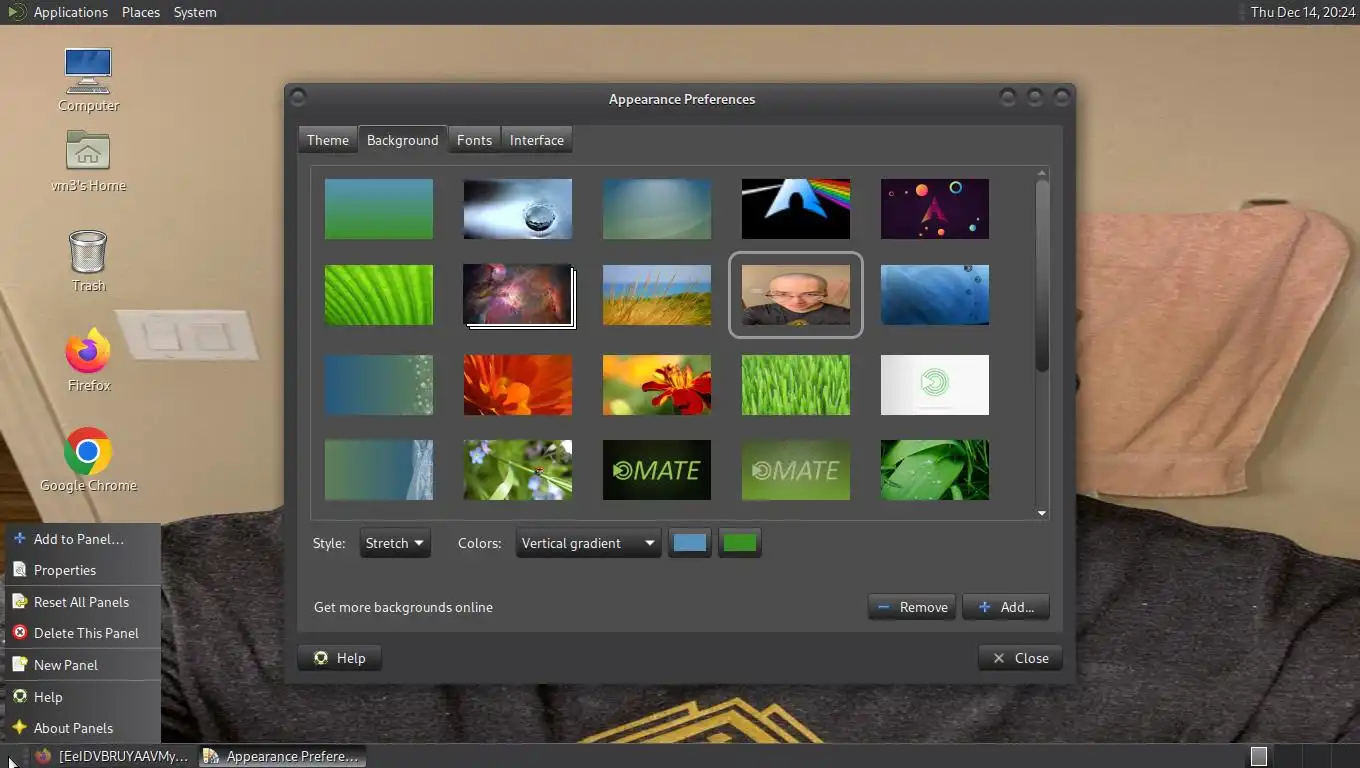Viewport: 1360px width, 768px height.
Task: Click the wallpaper list scrollbar down arrow
Action: click(x=1042, y=513)
